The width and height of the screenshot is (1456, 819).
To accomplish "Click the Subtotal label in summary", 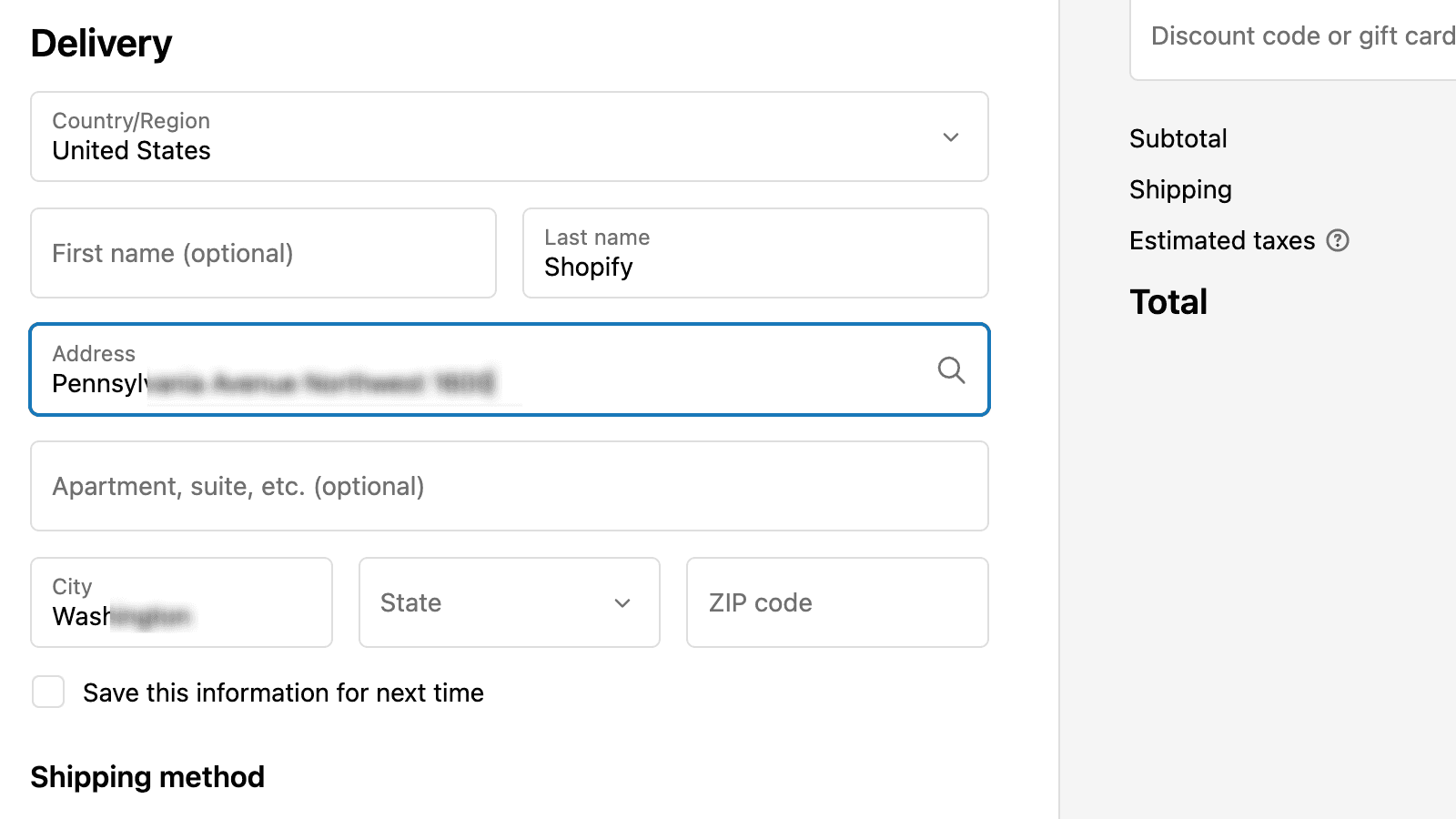I will pyautogui.click(x=1178, y=138).
